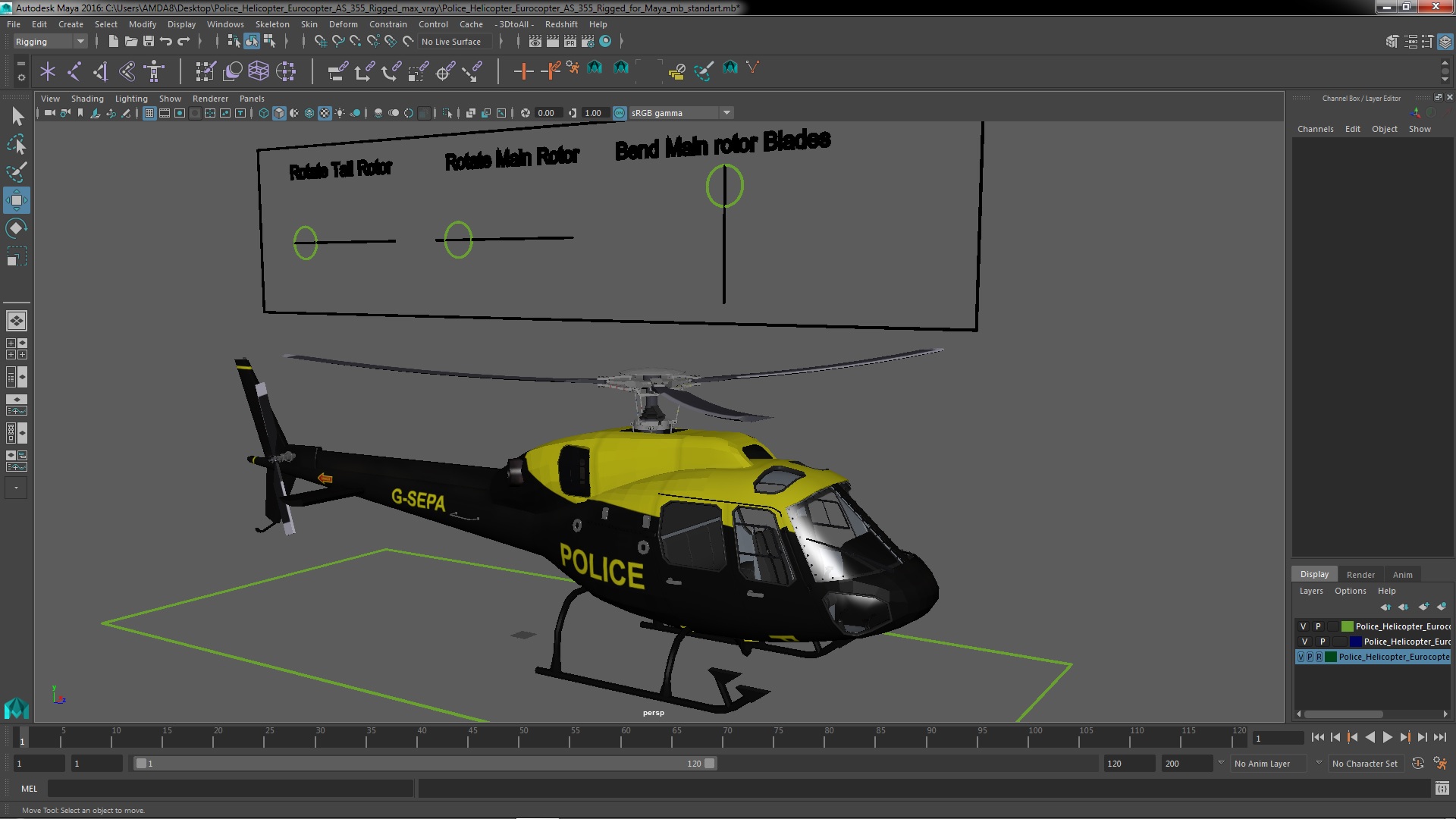Play the animation forward
This screenshot has width=1456, height=819.
pyautogui.click(x=1387, y=737)
